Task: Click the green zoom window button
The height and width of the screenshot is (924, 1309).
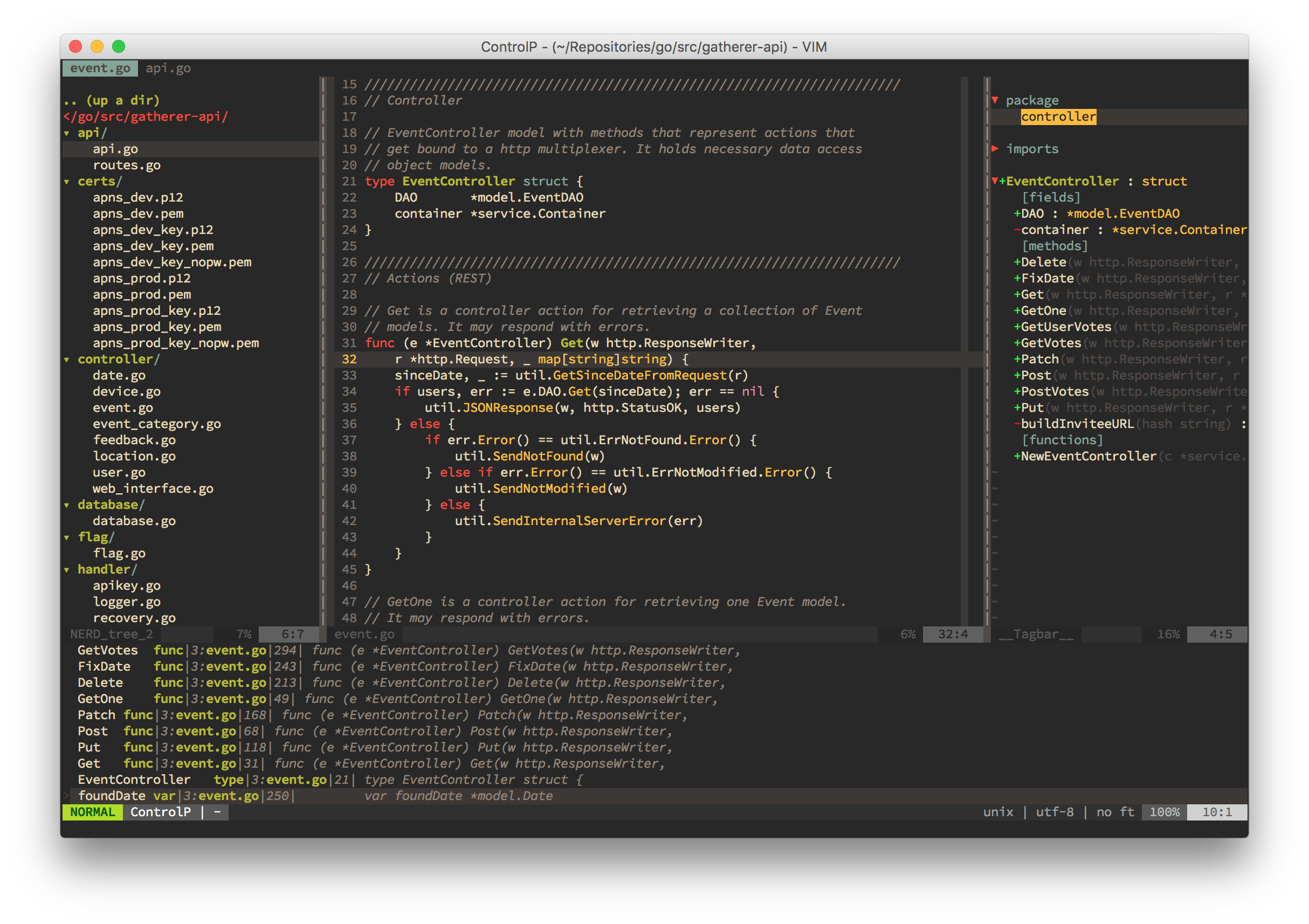Action: point(119,47)
